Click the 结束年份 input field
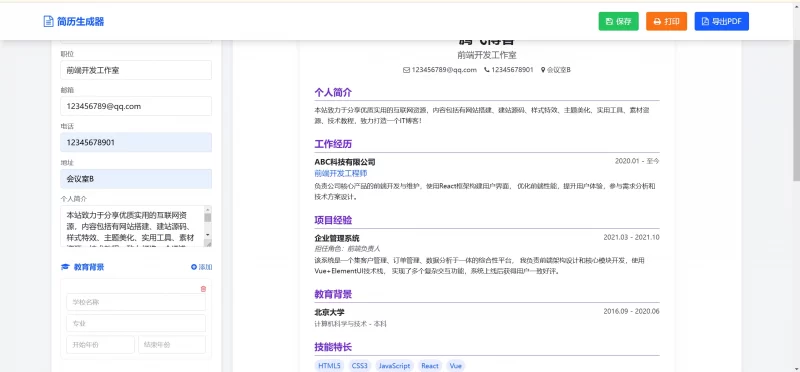Screen dimensions: 800x372 coord(172,344)
